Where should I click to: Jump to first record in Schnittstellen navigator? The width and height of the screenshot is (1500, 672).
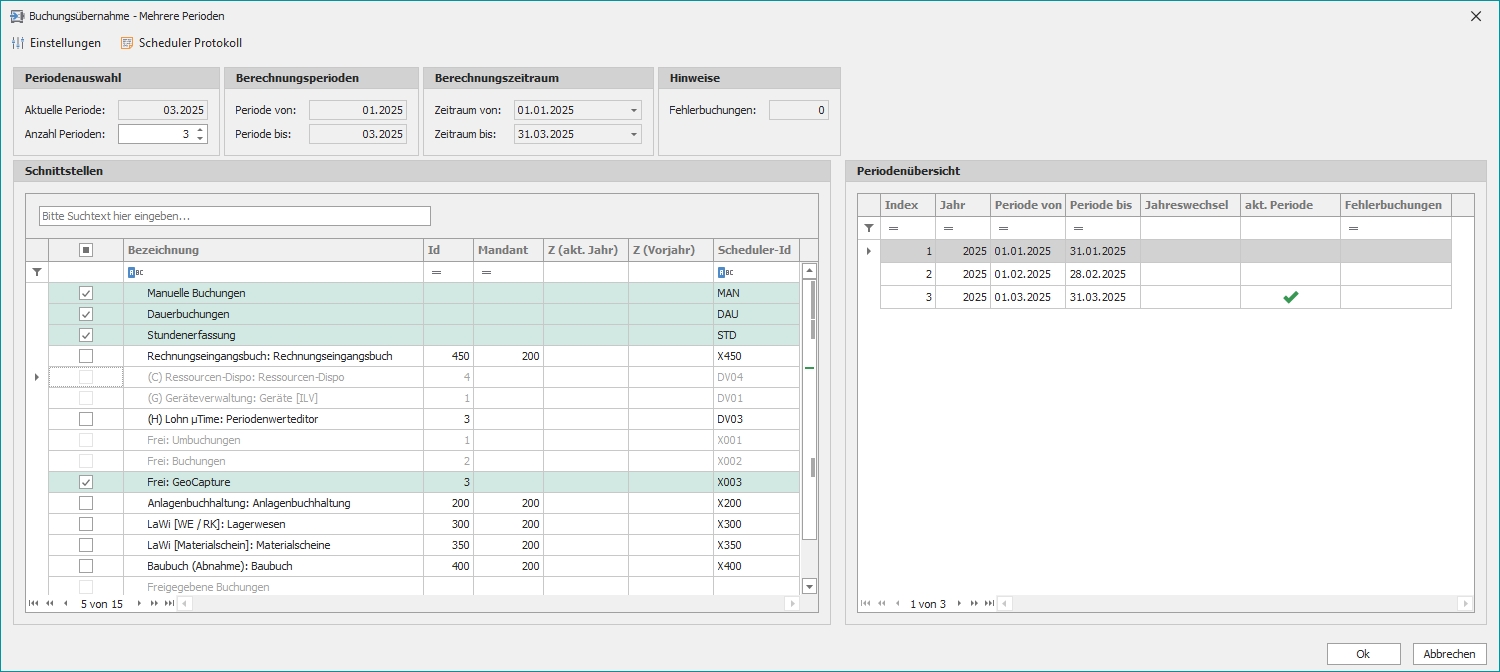(x=33, y=604)
